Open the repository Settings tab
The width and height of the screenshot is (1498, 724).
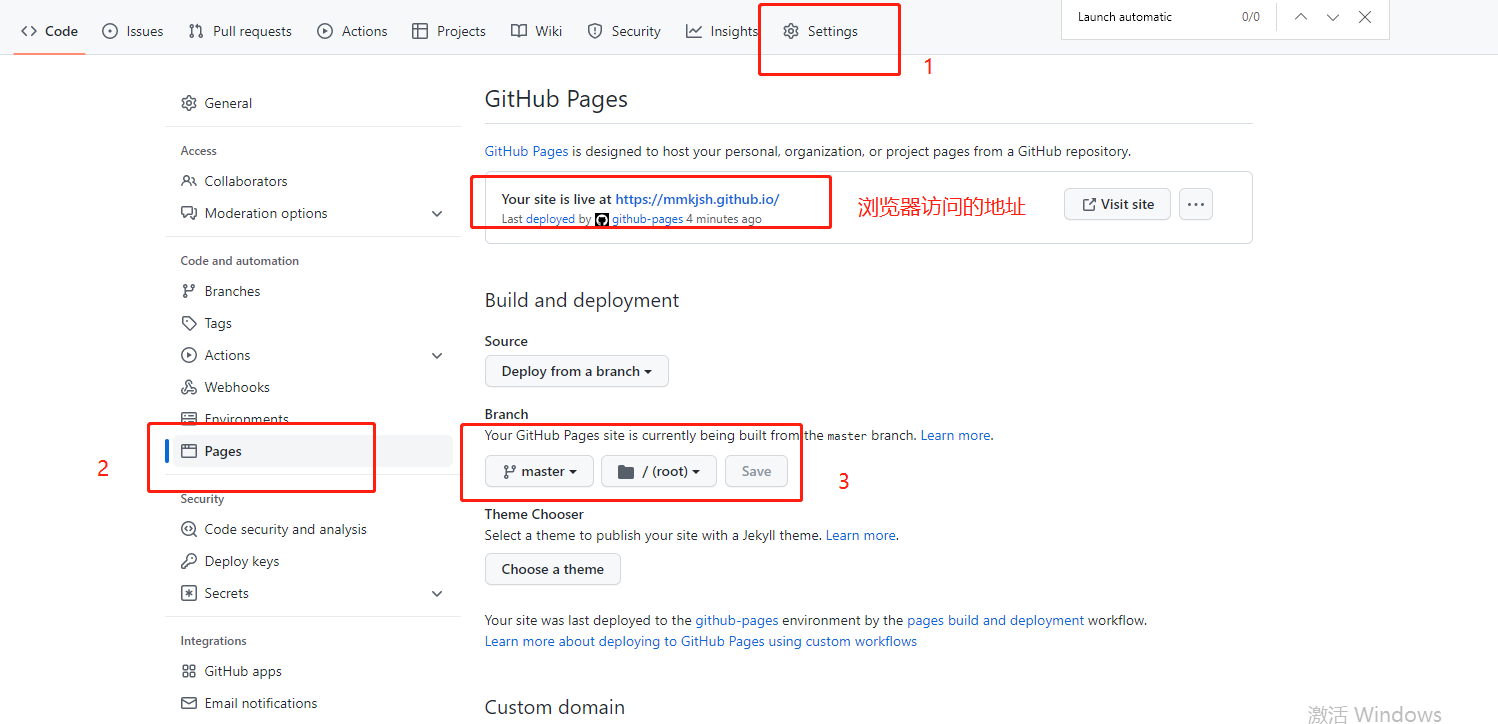[x=820, y=31]
